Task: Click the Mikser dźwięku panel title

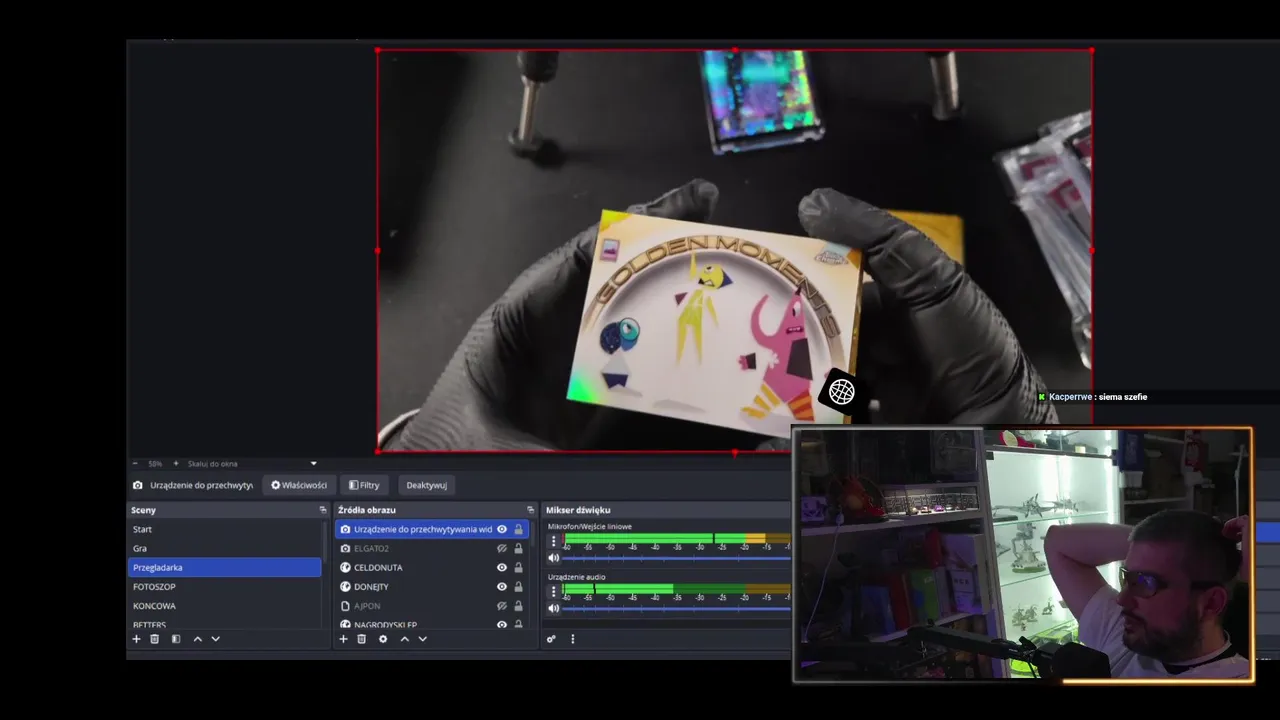Action: coord(578,510)
